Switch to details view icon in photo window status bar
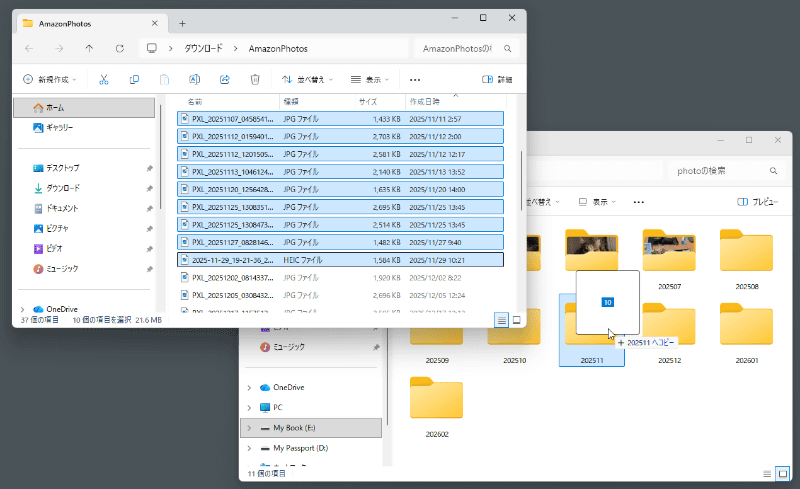 (767, 474)
